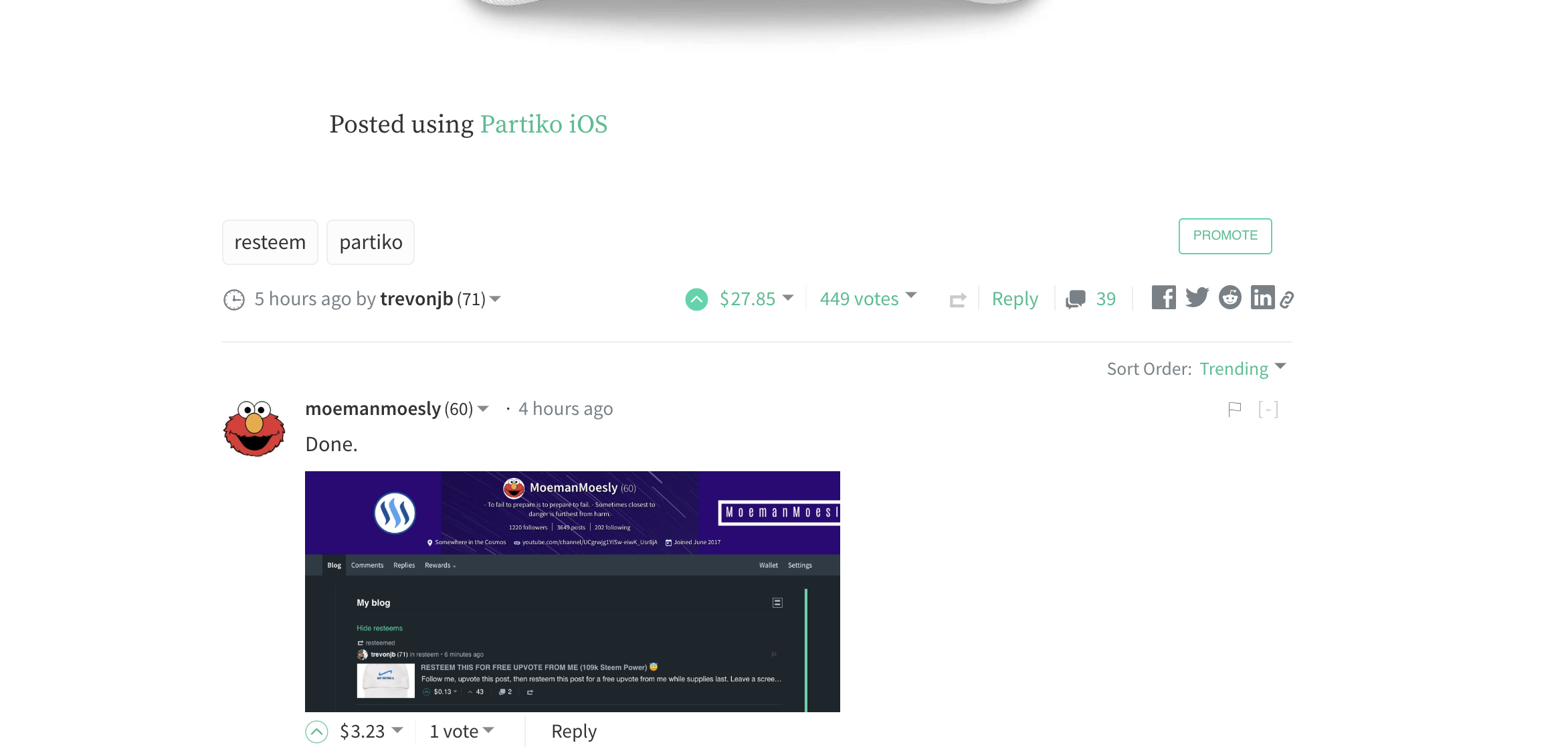Flag moemanmoesly's comment
The image size is (1568, 747).
click(1234, 409)
